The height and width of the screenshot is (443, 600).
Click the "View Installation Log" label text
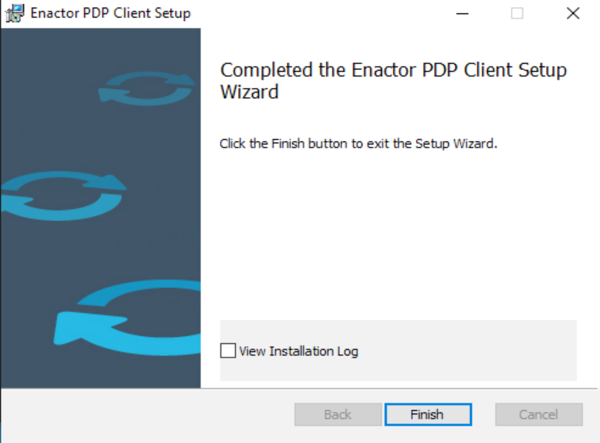[x=298, y=351]
